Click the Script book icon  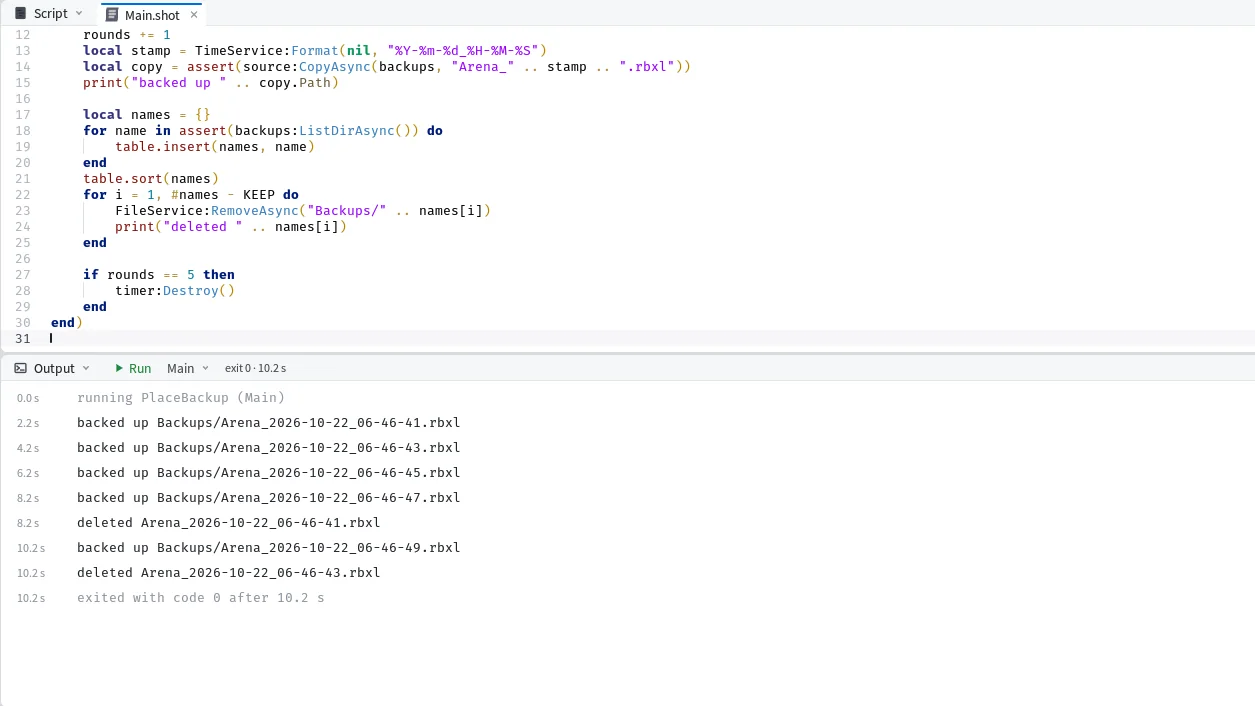[20, 13]
